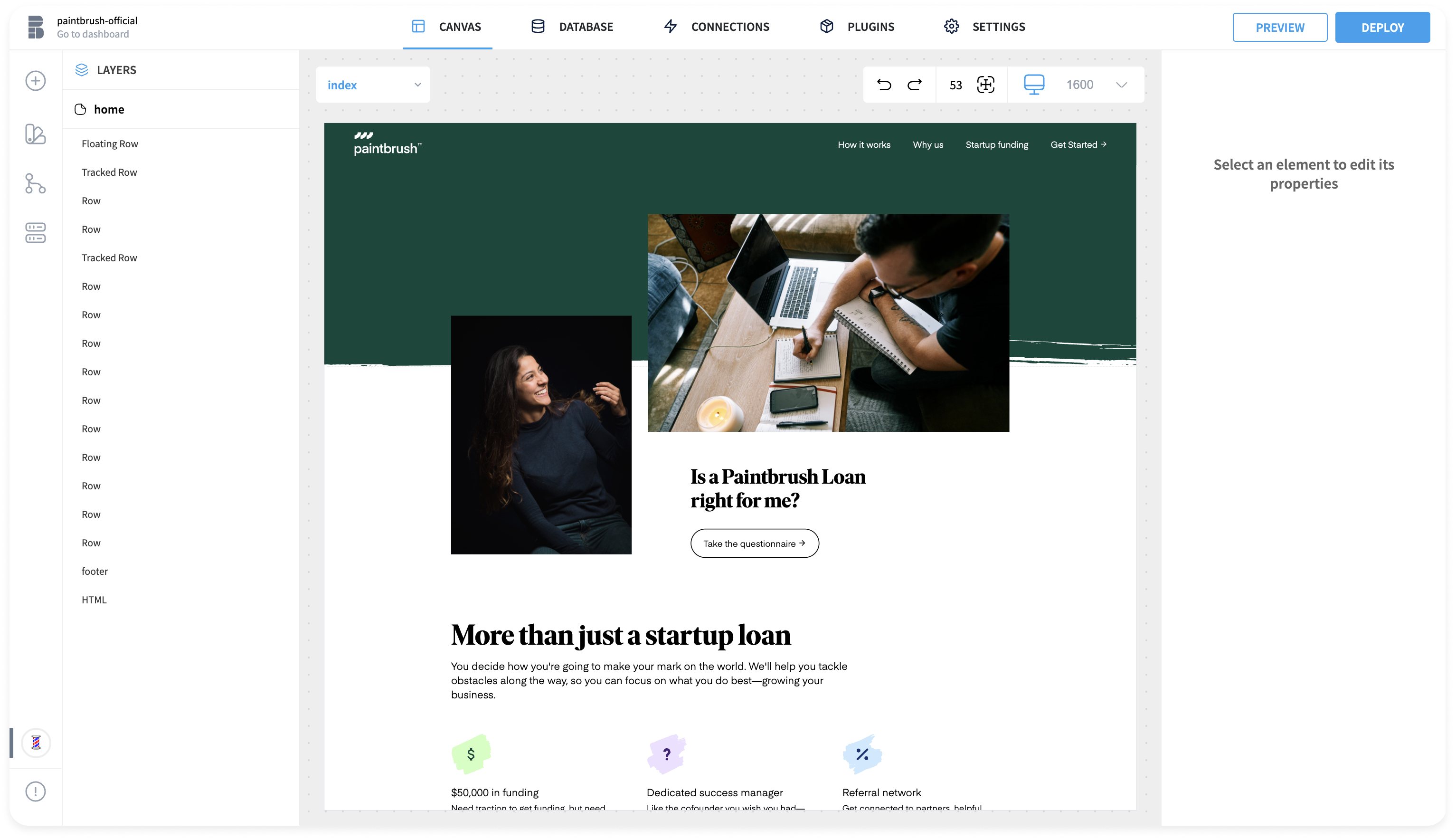Click the Connections icon in toolbar
The width and height of the screenshot is (1456, 839).
pos(671,27)
